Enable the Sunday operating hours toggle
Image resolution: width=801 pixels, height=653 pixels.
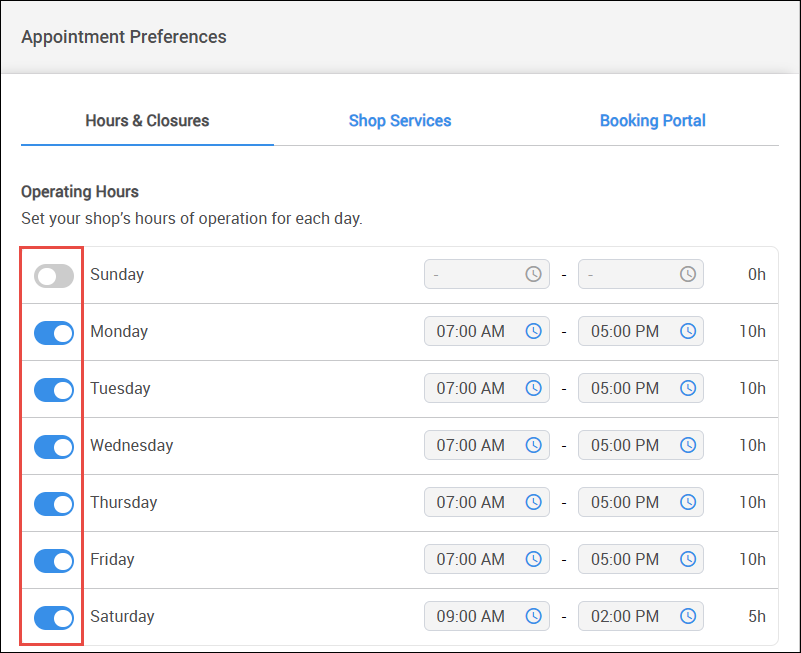pos(54,276)
